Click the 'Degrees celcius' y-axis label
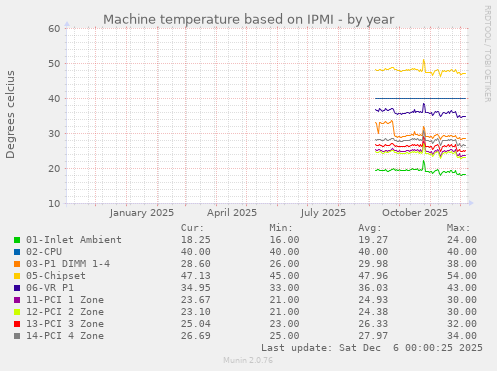 pos(10,115)
